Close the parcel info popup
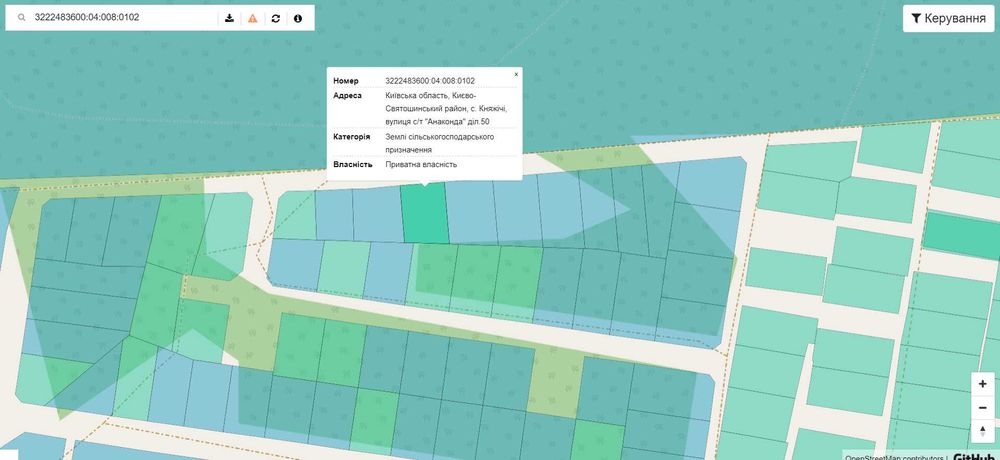This screenshot has height=460, width=1000. pos(516,75)
